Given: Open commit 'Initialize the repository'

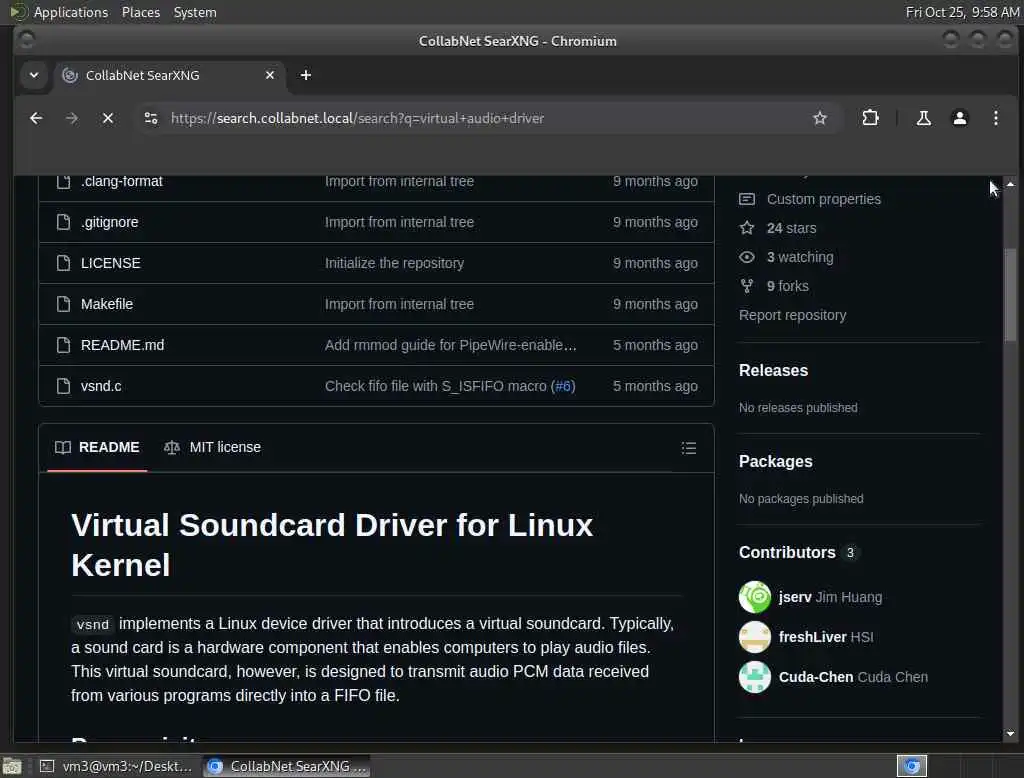Looking at the screenshot, I should [x=394, y=263].
